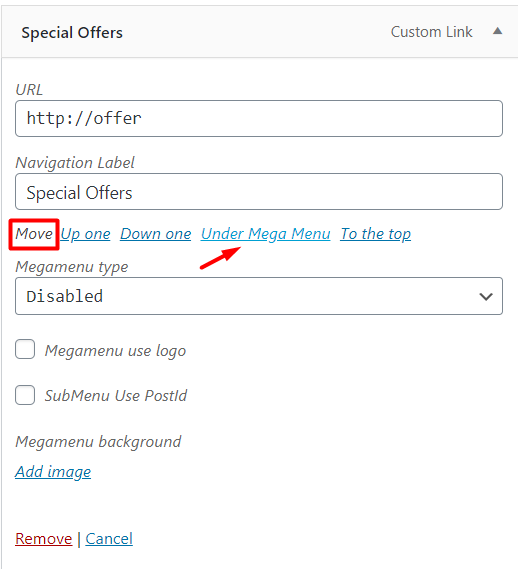518x569 pixels.
Task: Move item Under Mega Menu
Action: click(x=266, y=234)
